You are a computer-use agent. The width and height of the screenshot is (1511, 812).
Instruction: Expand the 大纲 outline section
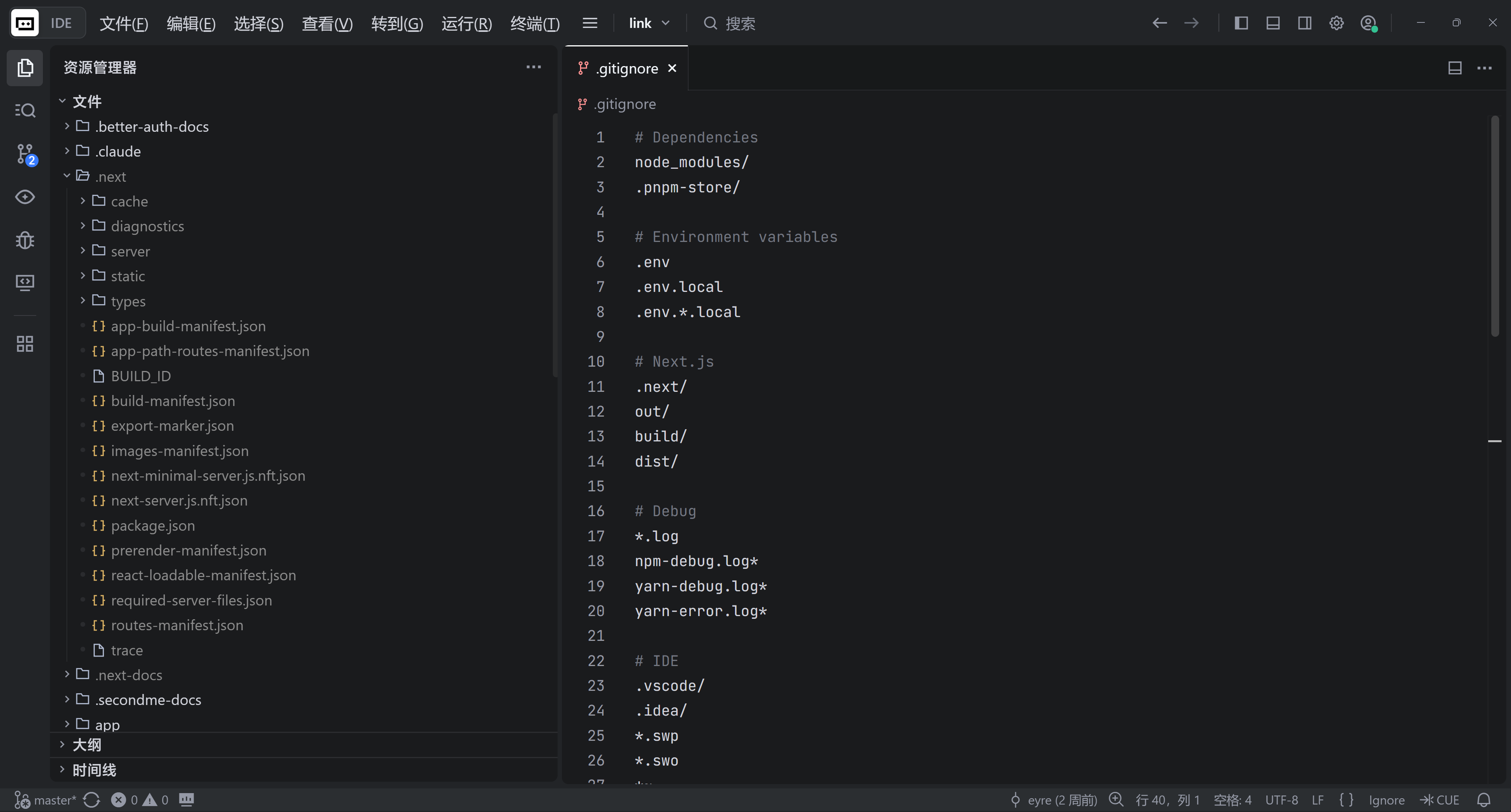[x=86, y=745]
